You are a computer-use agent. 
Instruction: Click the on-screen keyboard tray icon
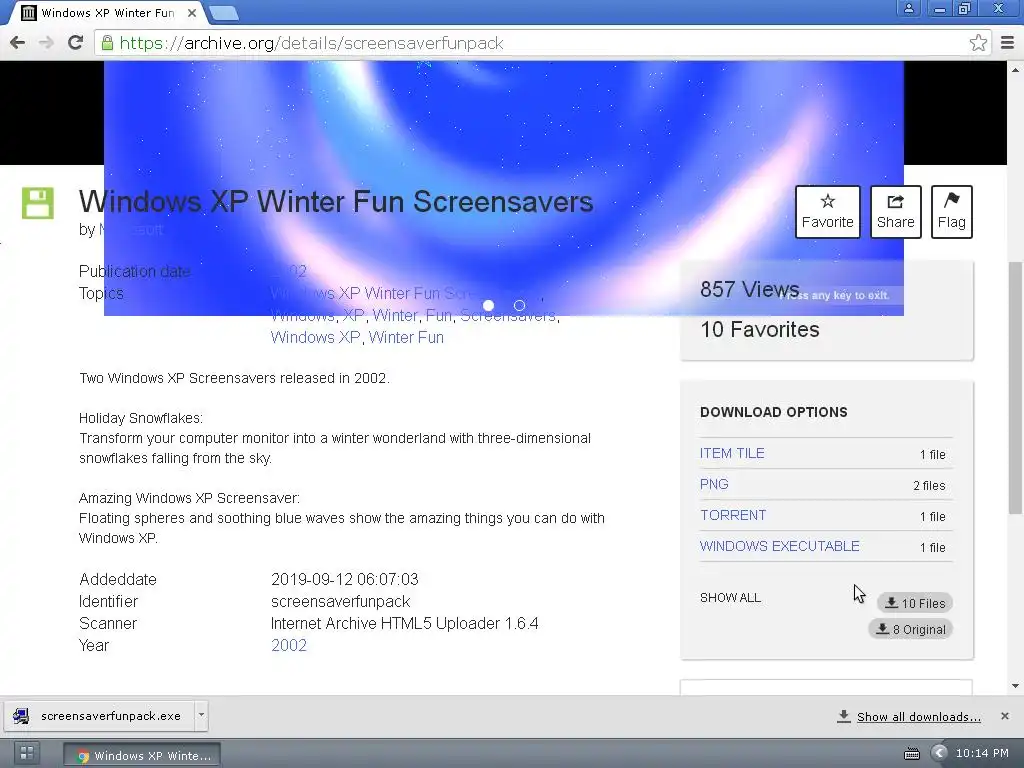pos(912,754)
